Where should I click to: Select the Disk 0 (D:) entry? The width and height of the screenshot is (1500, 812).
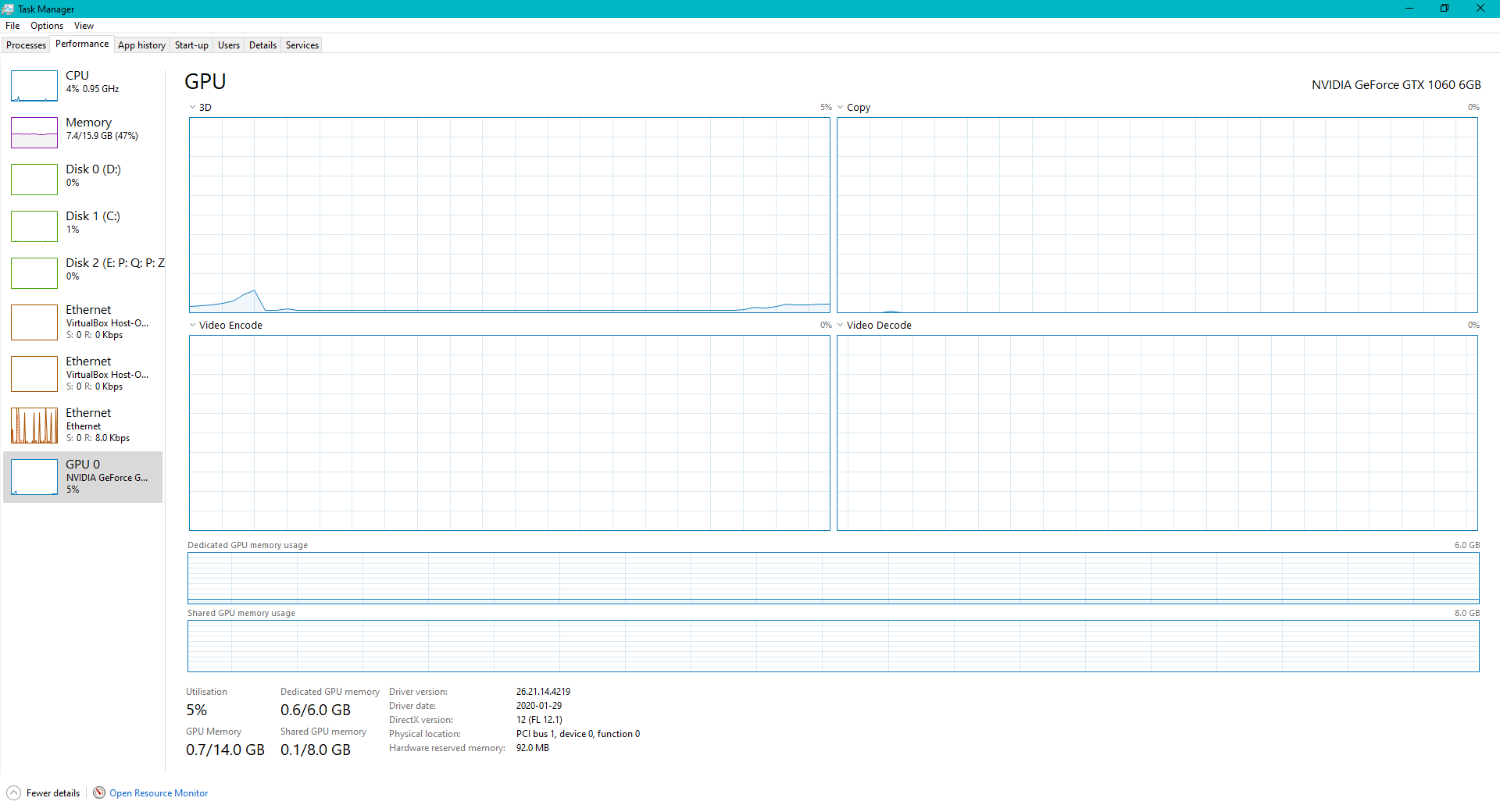coord(83,179)
